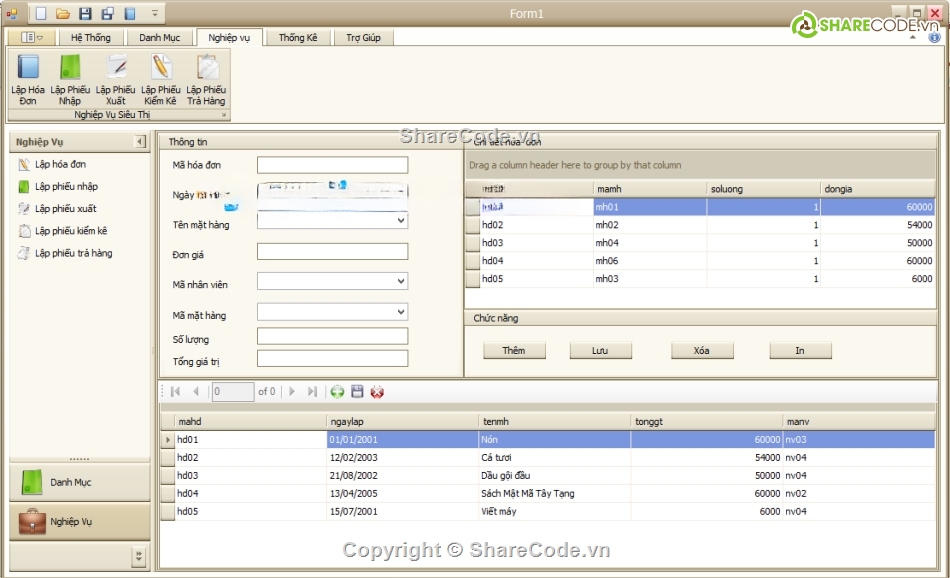The width and height of the screenshot is (950, 578).
Task: Click date cell 15/07/2001
Action: click(403, 511)
